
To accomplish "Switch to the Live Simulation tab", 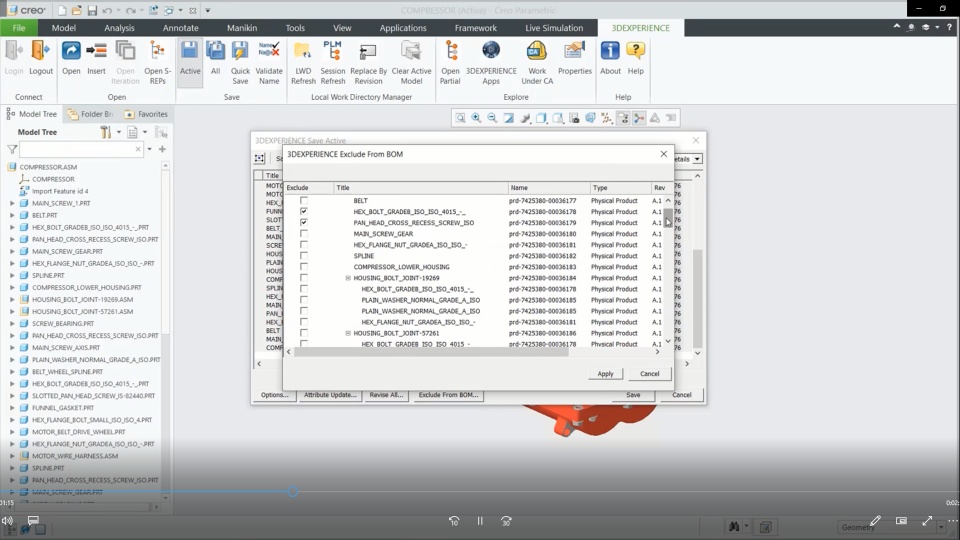I will [x=554, y=28].
